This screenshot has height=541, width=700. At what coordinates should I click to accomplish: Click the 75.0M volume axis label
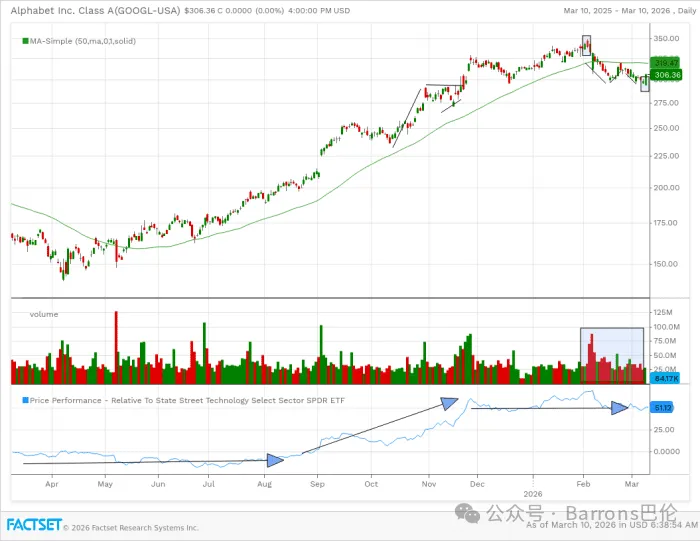point(665,341)
